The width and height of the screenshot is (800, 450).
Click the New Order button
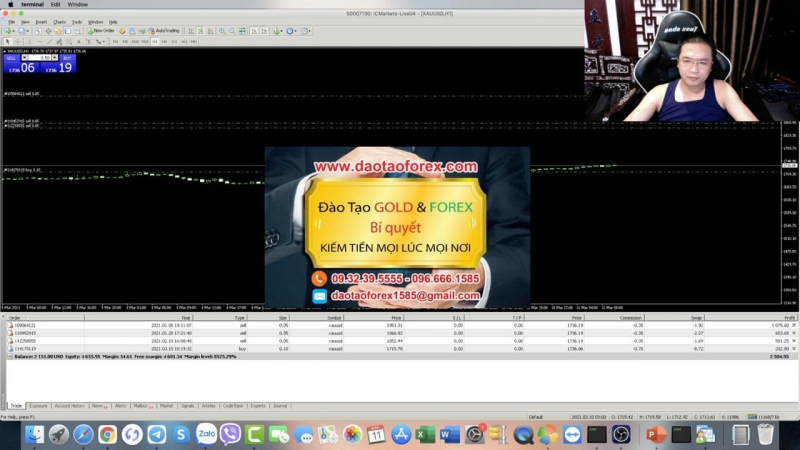pyautogui.click(x=101, y=31)
